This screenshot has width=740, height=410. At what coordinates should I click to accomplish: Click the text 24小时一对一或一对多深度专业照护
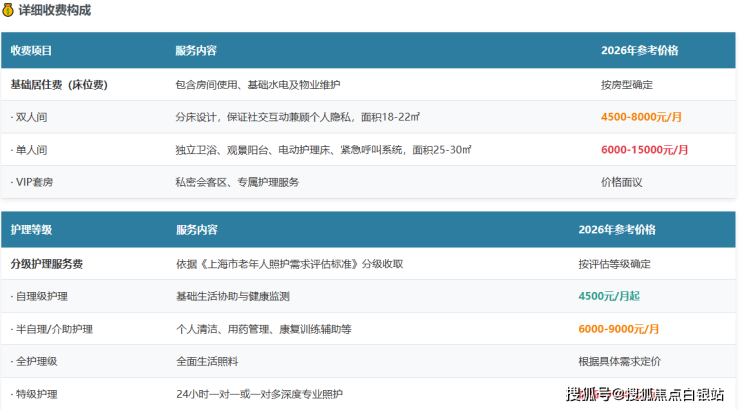click(x=260, y=394)
